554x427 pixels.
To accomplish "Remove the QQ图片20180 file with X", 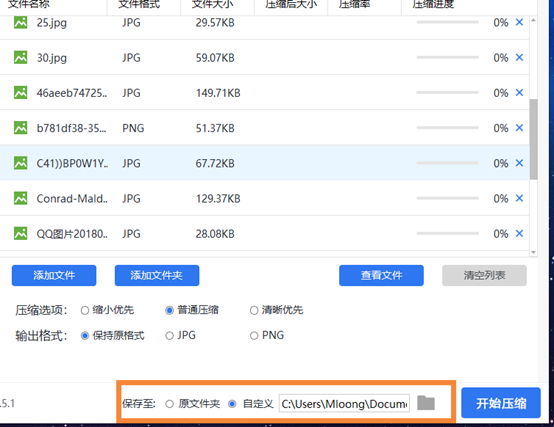I will pos(519,233).
